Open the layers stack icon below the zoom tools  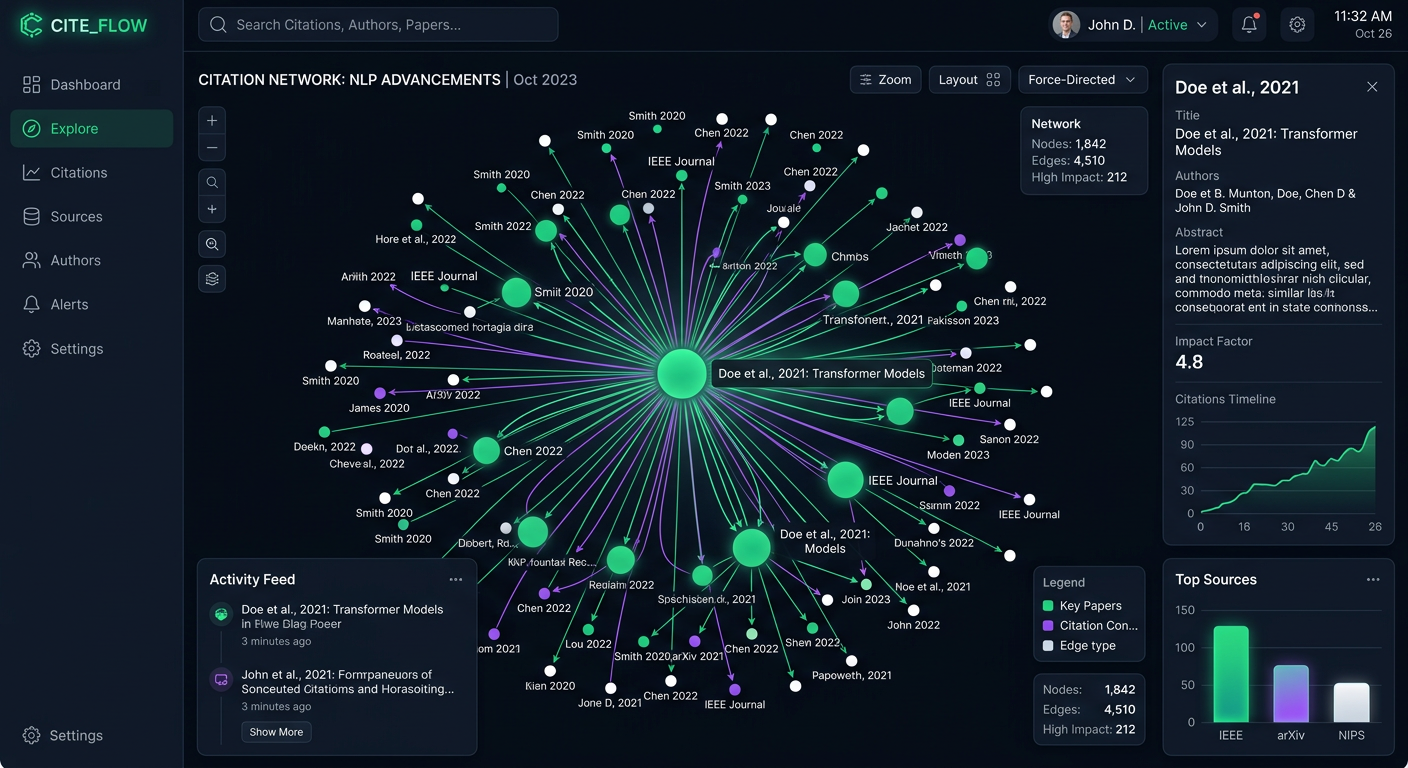[x=211, y=278]
